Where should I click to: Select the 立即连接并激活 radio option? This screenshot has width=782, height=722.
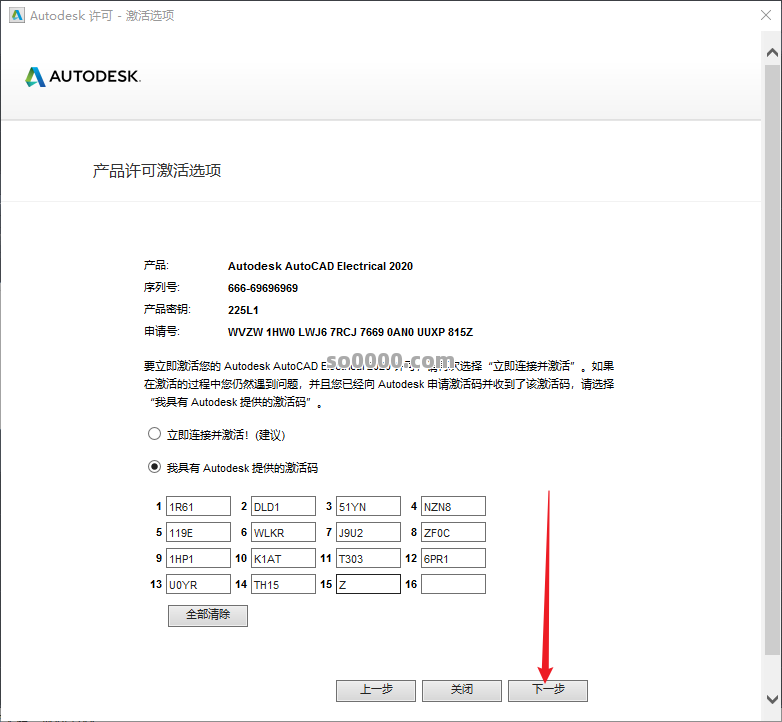(155, 434)
